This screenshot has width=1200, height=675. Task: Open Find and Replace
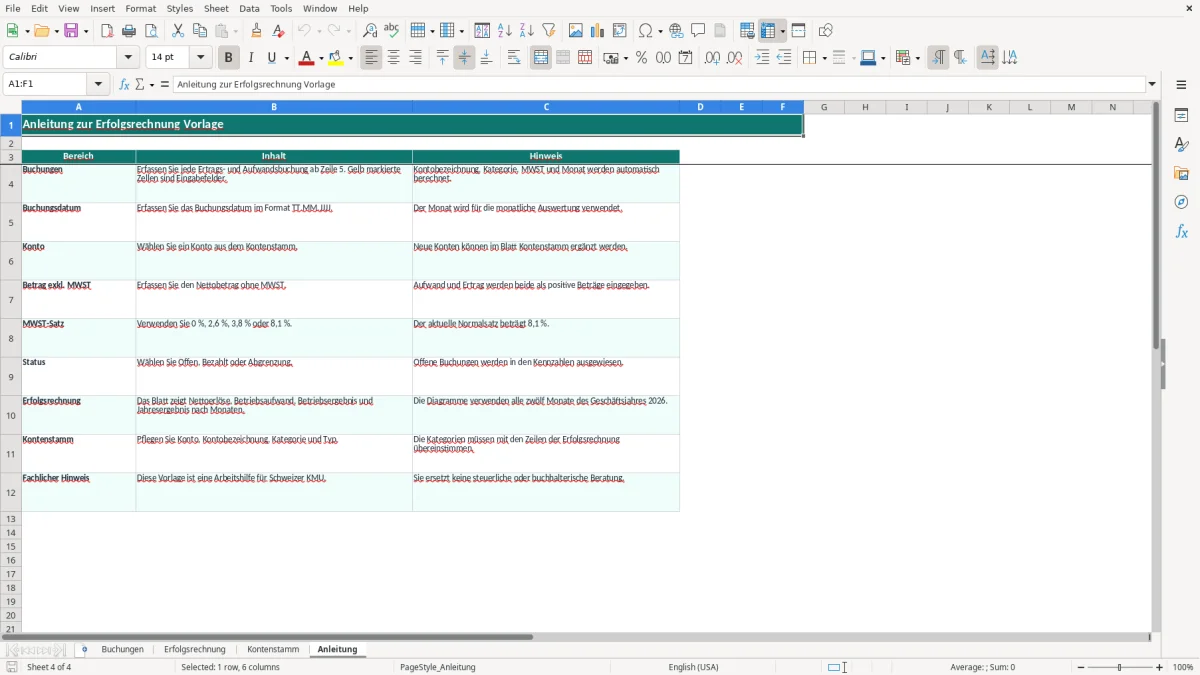[x=370, y=31]
